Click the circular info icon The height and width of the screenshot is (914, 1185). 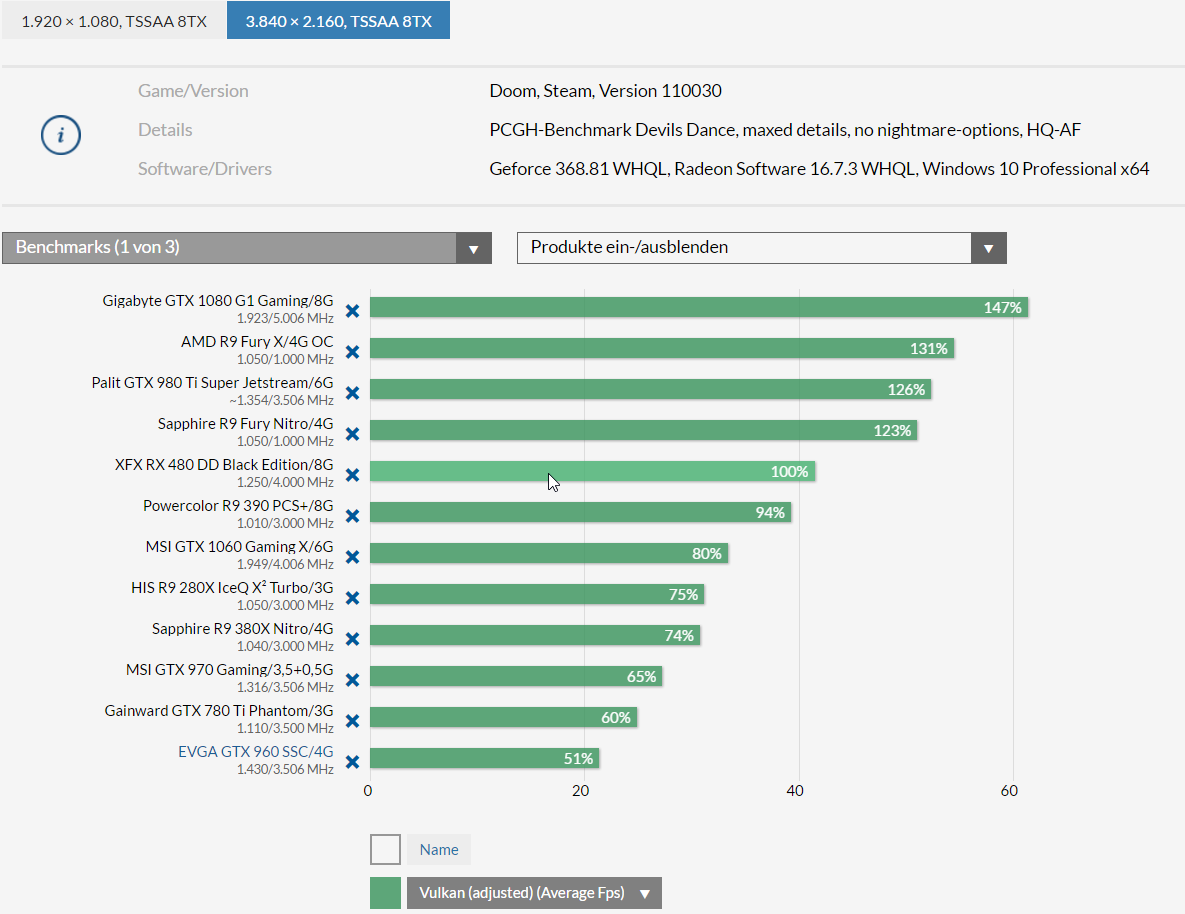[60, 135]
